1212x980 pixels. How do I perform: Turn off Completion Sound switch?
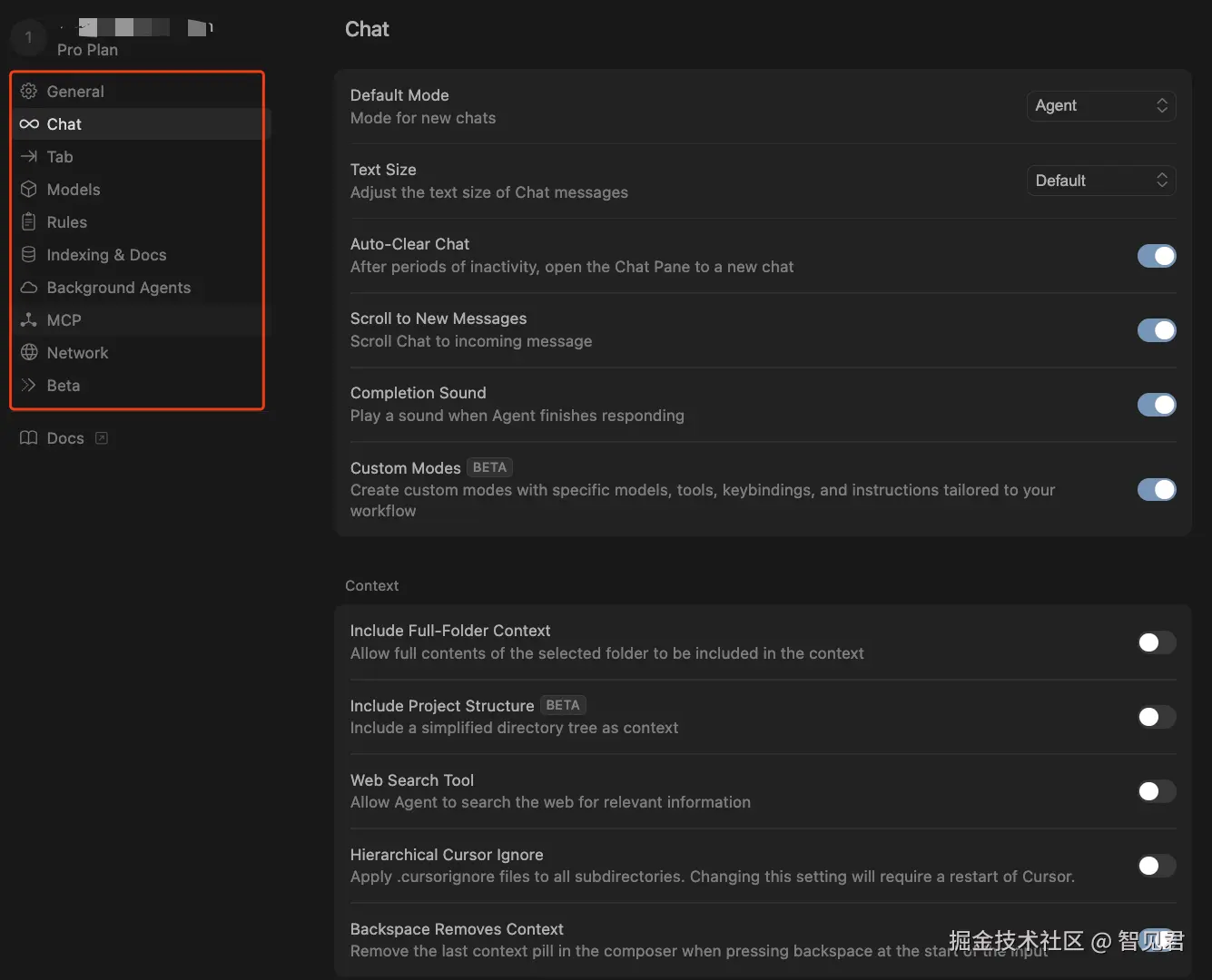coord(1156,405)
